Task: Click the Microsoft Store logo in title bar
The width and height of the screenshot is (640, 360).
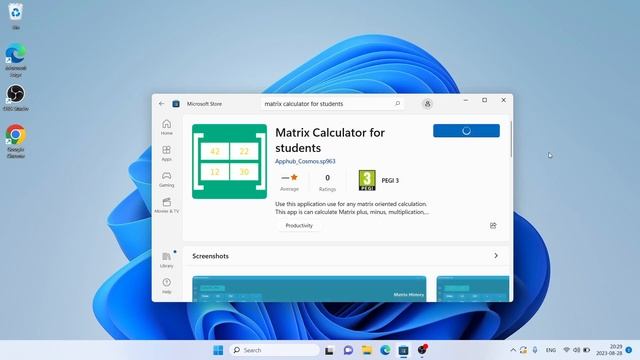Action: (176, 104)
